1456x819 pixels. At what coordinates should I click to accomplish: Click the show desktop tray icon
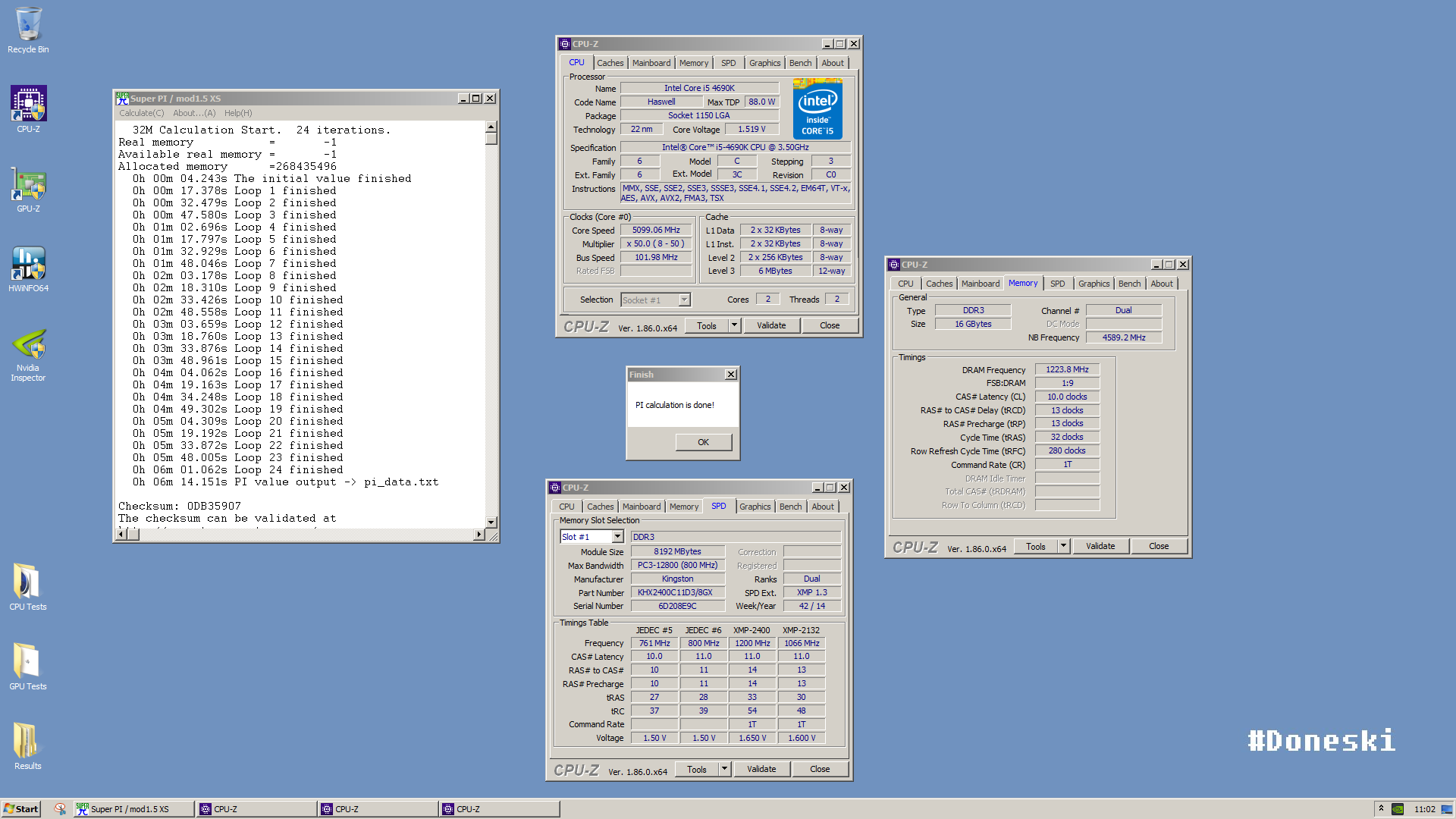click(1446, 809)
